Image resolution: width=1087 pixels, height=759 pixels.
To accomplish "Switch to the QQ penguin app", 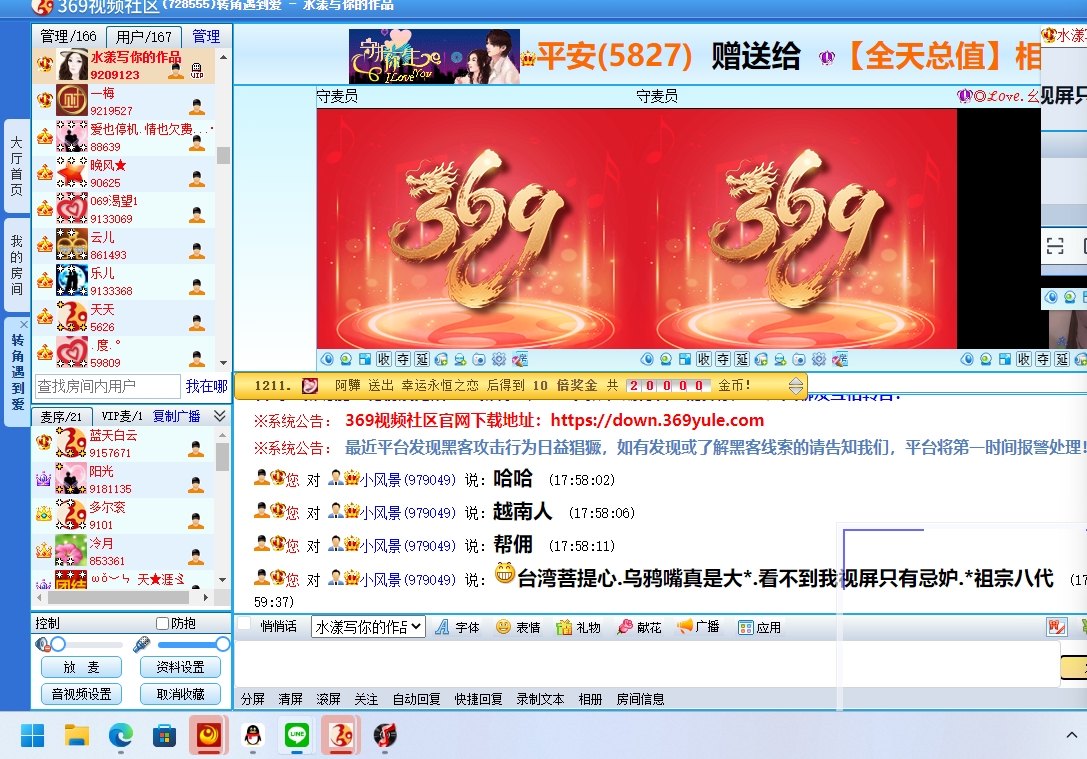I will pyautogui.click(x=253, y=735).
